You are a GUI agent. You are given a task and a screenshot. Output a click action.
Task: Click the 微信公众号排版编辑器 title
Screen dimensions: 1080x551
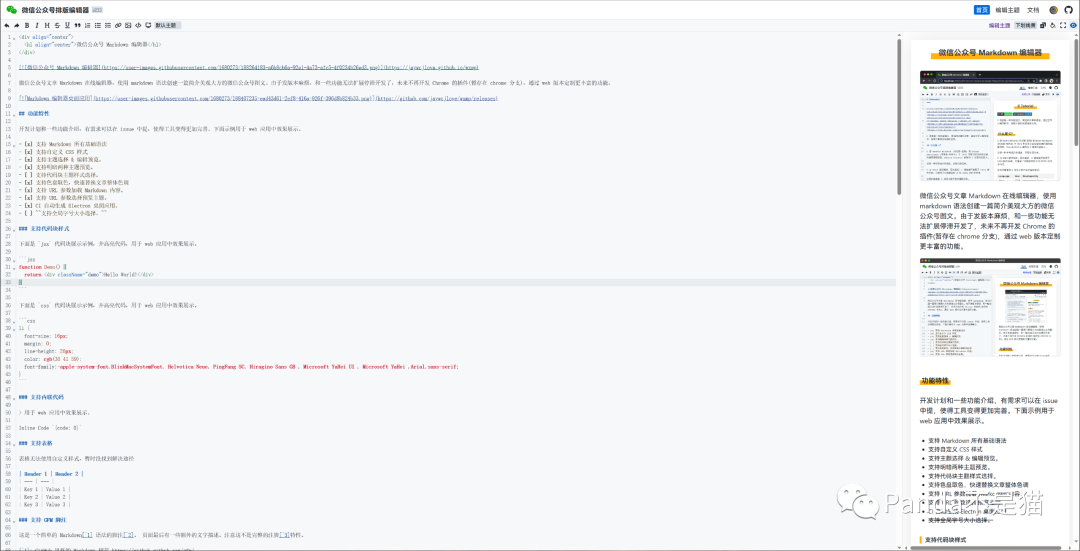tap(55, 10)
